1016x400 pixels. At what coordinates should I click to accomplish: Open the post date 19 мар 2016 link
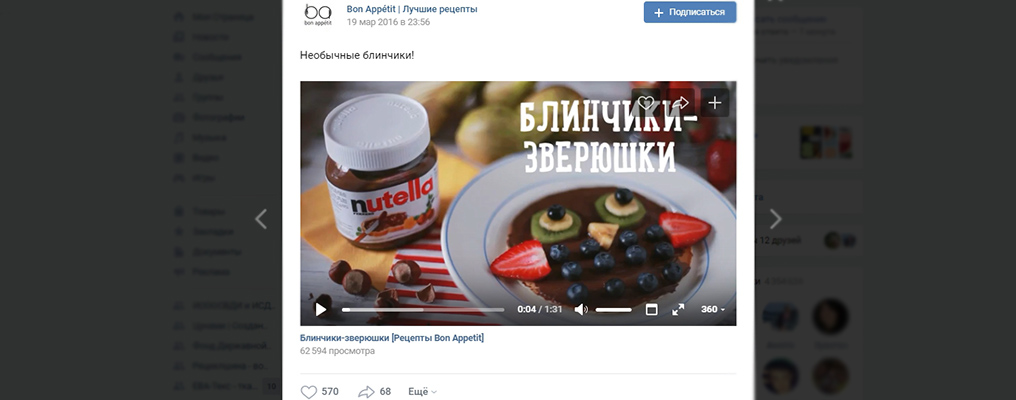pyautogui.click(x=388, y=22)
